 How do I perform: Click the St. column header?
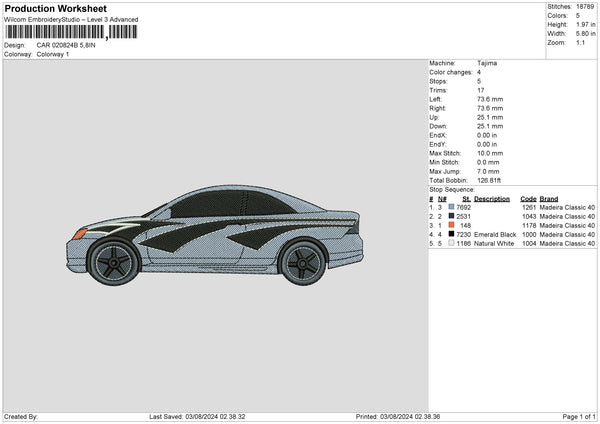click(x=466, y=198)
